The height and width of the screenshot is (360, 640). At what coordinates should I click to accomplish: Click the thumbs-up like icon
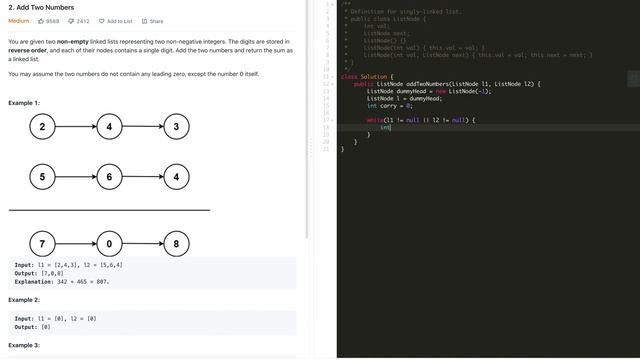click(x=41, y=21)
